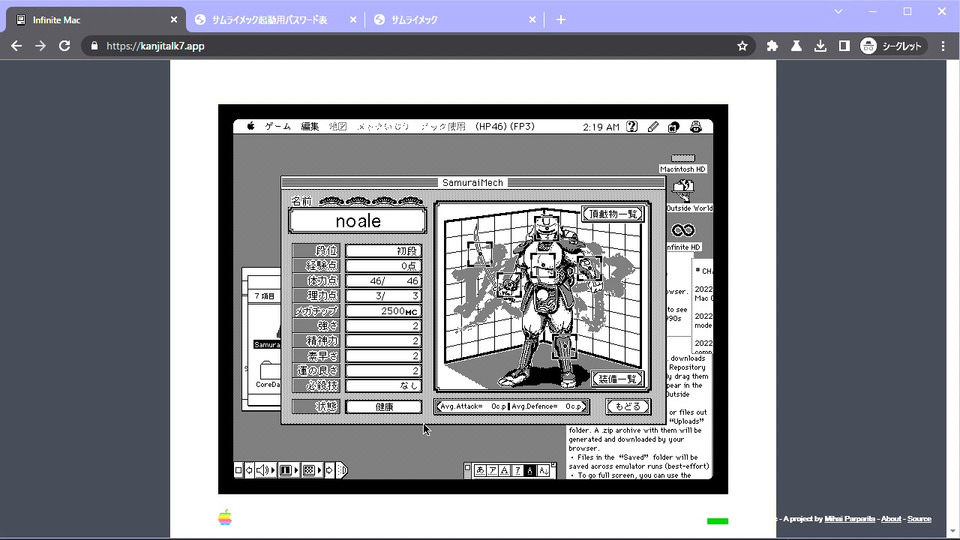Click the pencil input-method icon in menu bar
Screen dimensions: 960x540
[653, 126]
